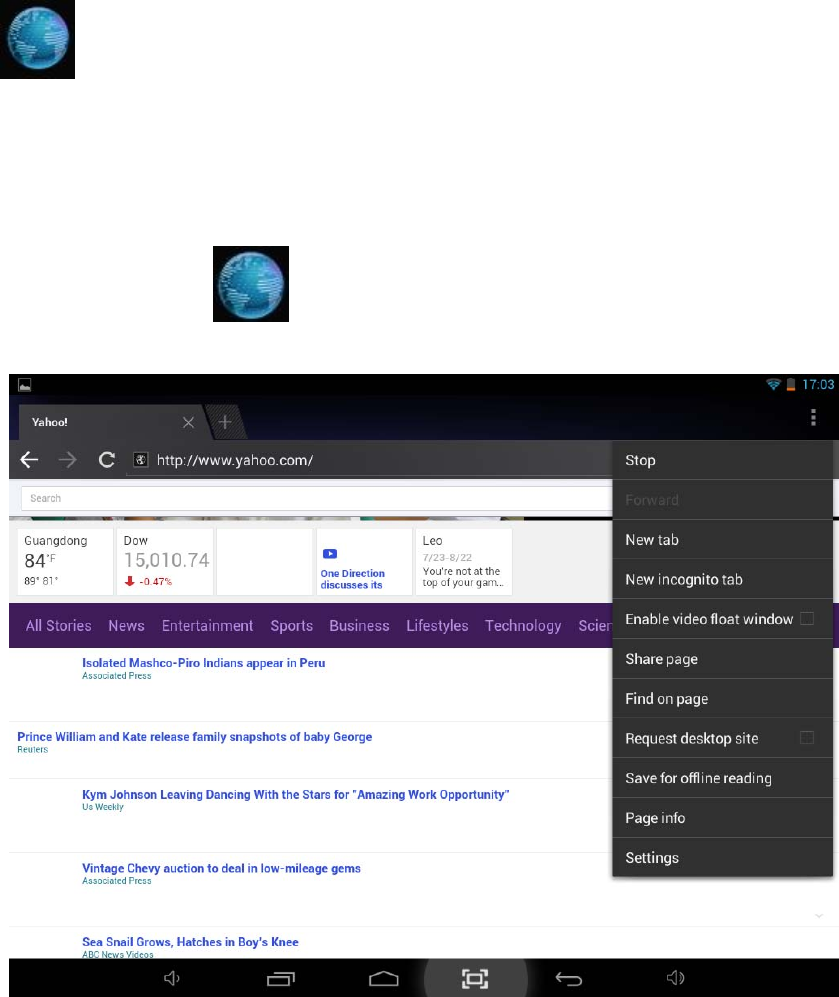
Task: Open Page info
Action: coord(722,818)
